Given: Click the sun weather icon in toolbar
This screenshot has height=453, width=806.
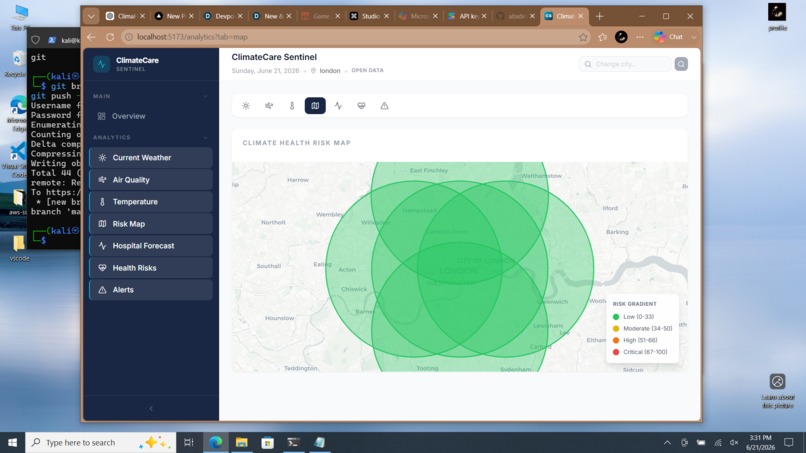Looking at the screenshot, I should click(x=246, y=106).
